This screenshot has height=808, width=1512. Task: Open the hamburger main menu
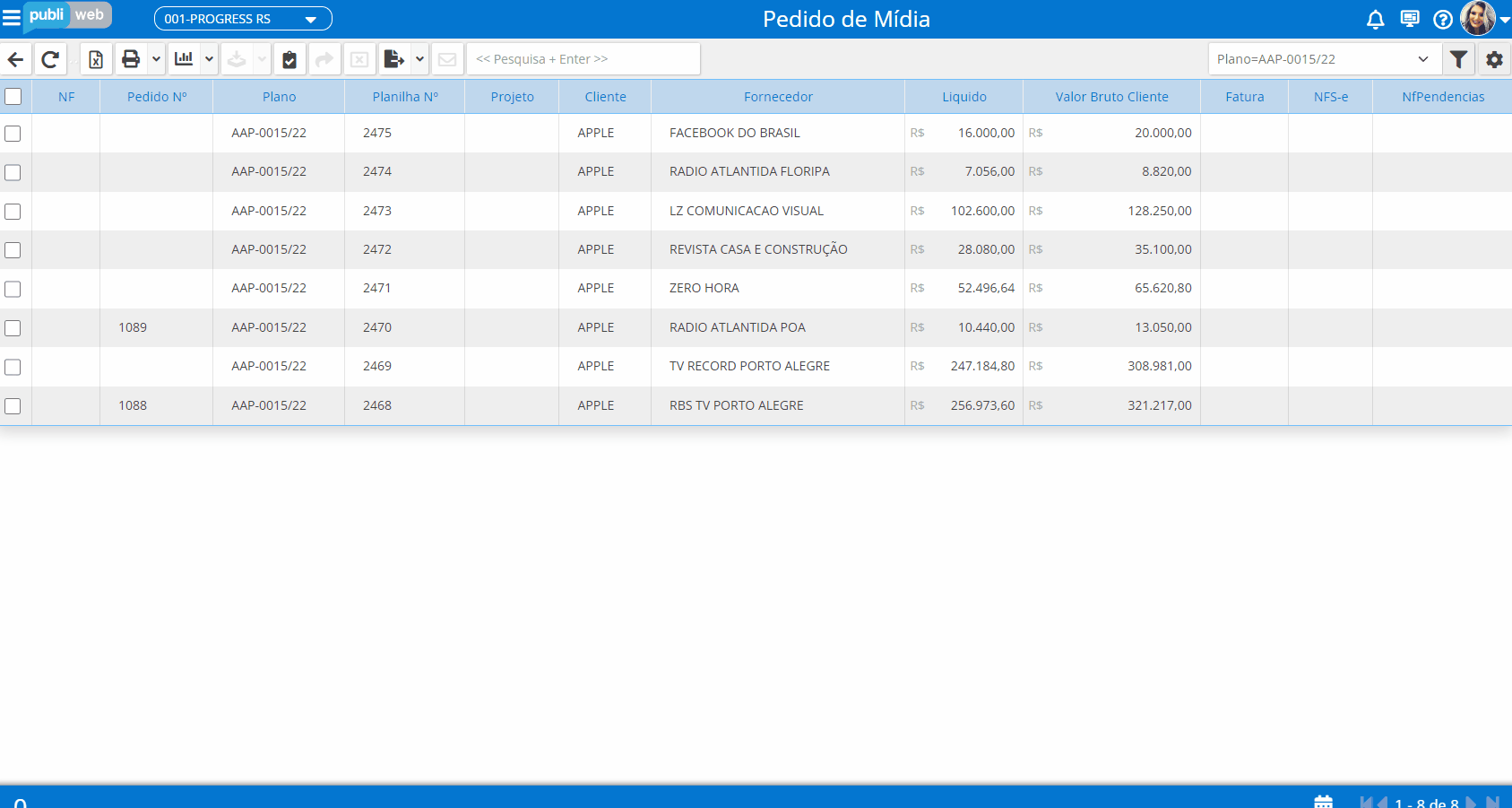pyautogui.click(x=12, y=18)
